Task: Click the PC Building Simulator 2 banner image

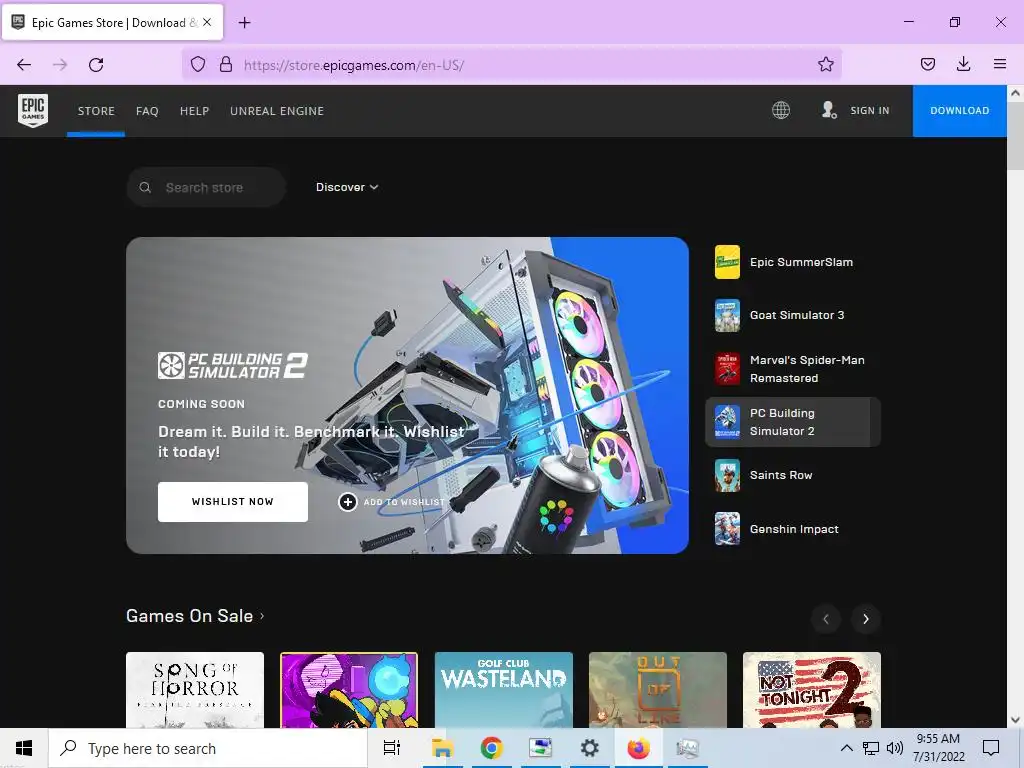Action: click(408, 395)
